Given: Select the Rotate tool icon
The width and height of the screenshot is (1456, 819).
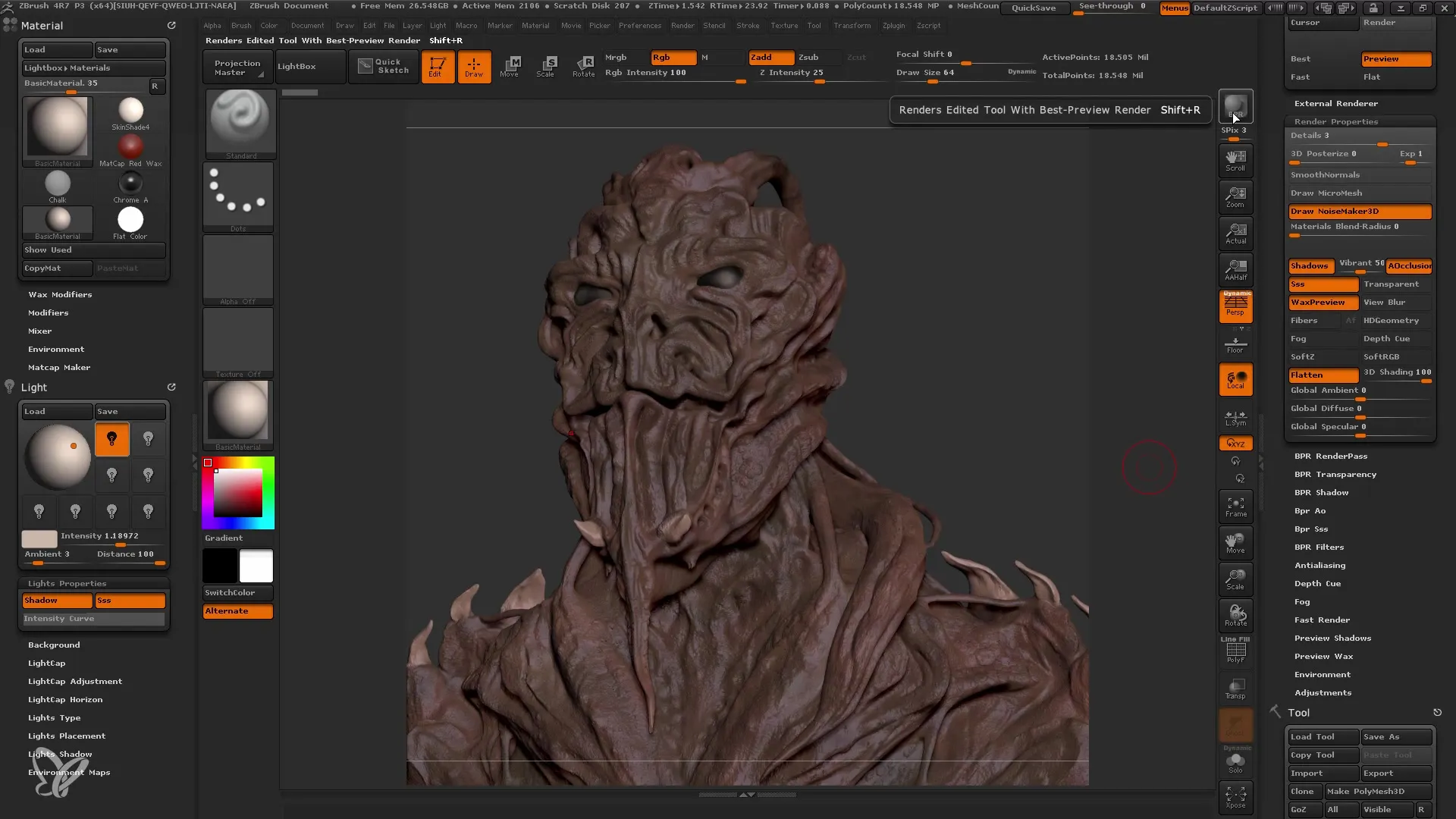Looking at the screenshot, I should point(583,65).
